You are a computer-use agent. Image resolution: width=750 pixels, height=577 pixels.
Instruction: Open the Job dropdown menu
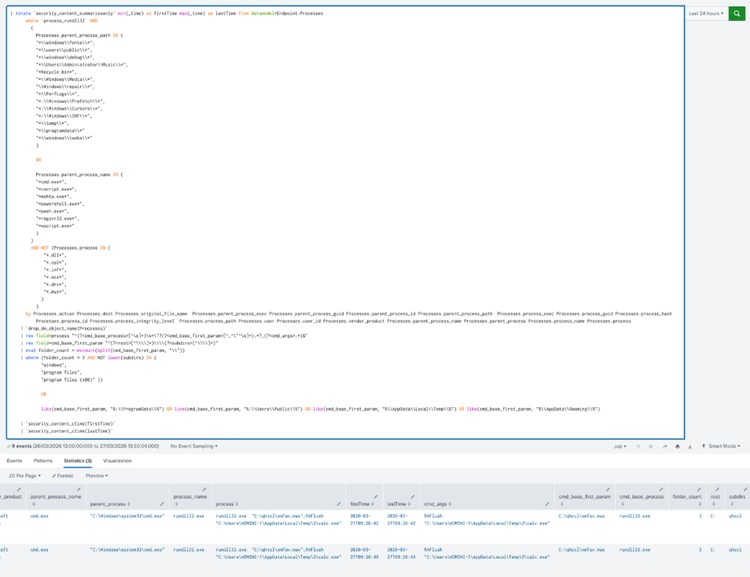620,446
